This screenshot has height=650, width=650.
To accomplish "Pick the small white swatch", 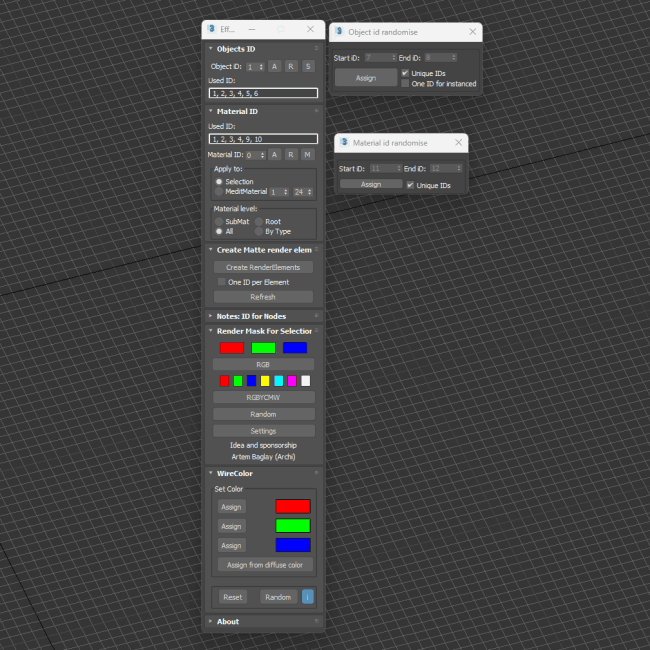I will click(306, 381).
